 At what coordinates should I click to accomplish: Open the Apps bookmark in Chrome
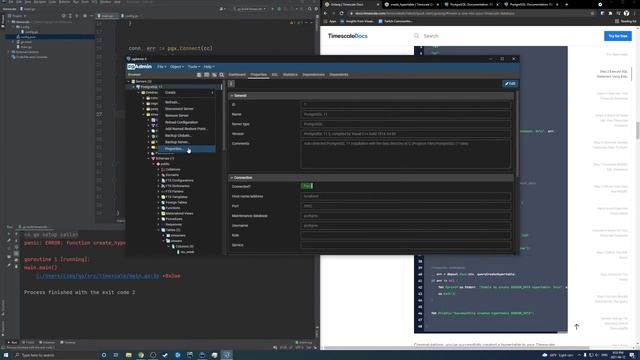[330, 21]
